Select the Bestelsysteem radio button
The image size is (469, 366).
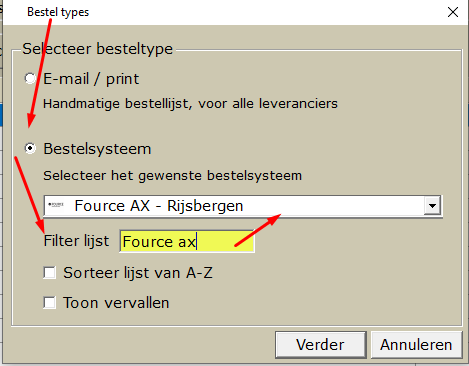[x=30, y=149]
